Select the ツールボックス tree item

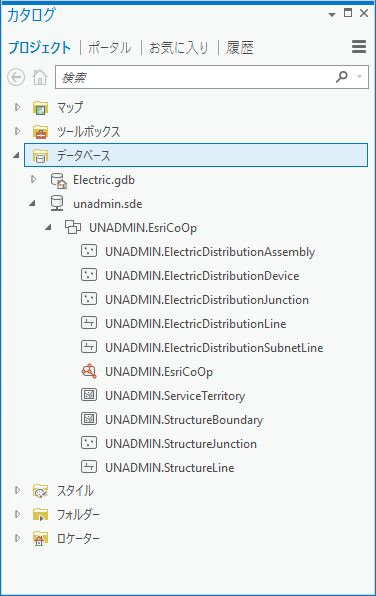[89, 132]
